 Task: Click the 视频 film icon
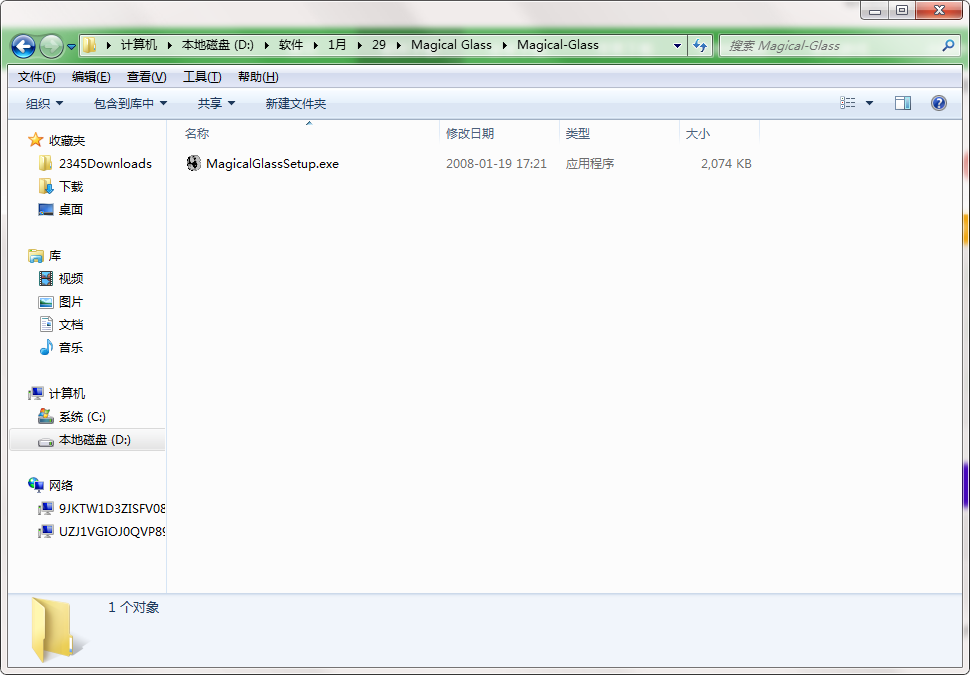pyautogui.click(x=46, y=278)
